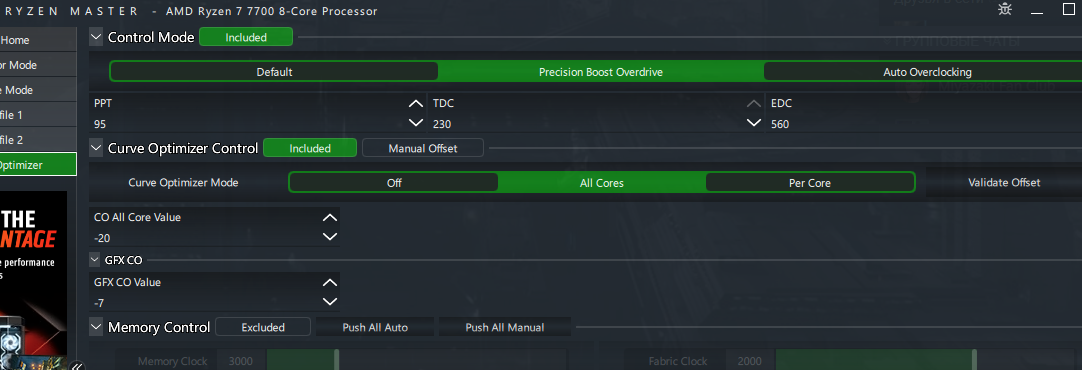Select Auto Overclocking mode
The image size is (1082, 370).
tap(927, 72)
